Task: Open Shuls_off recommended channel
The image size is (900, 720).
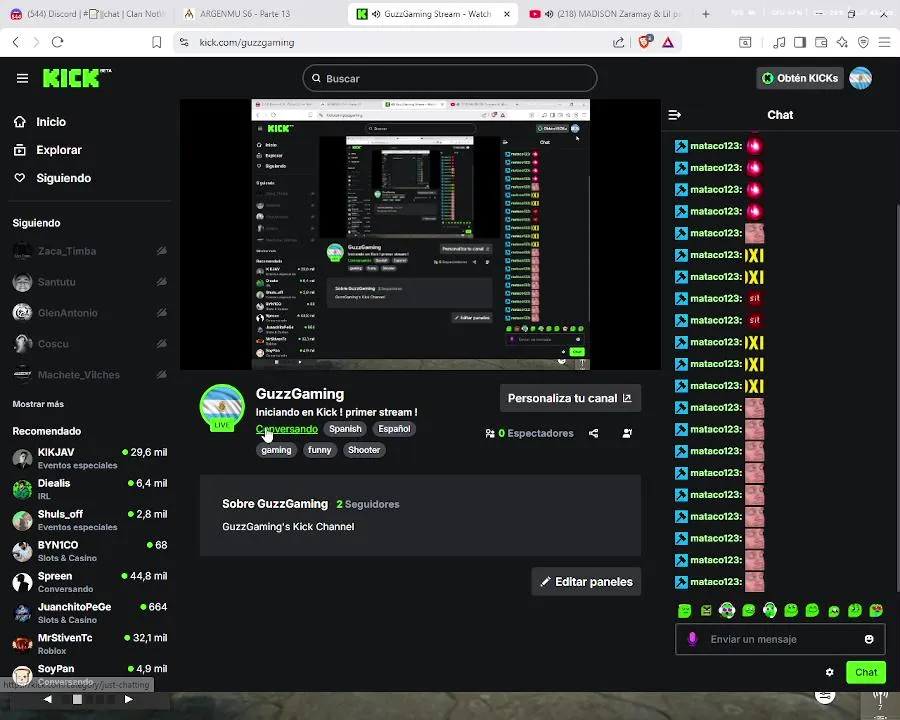Action: pyautogui.click(x=90, y=520)
